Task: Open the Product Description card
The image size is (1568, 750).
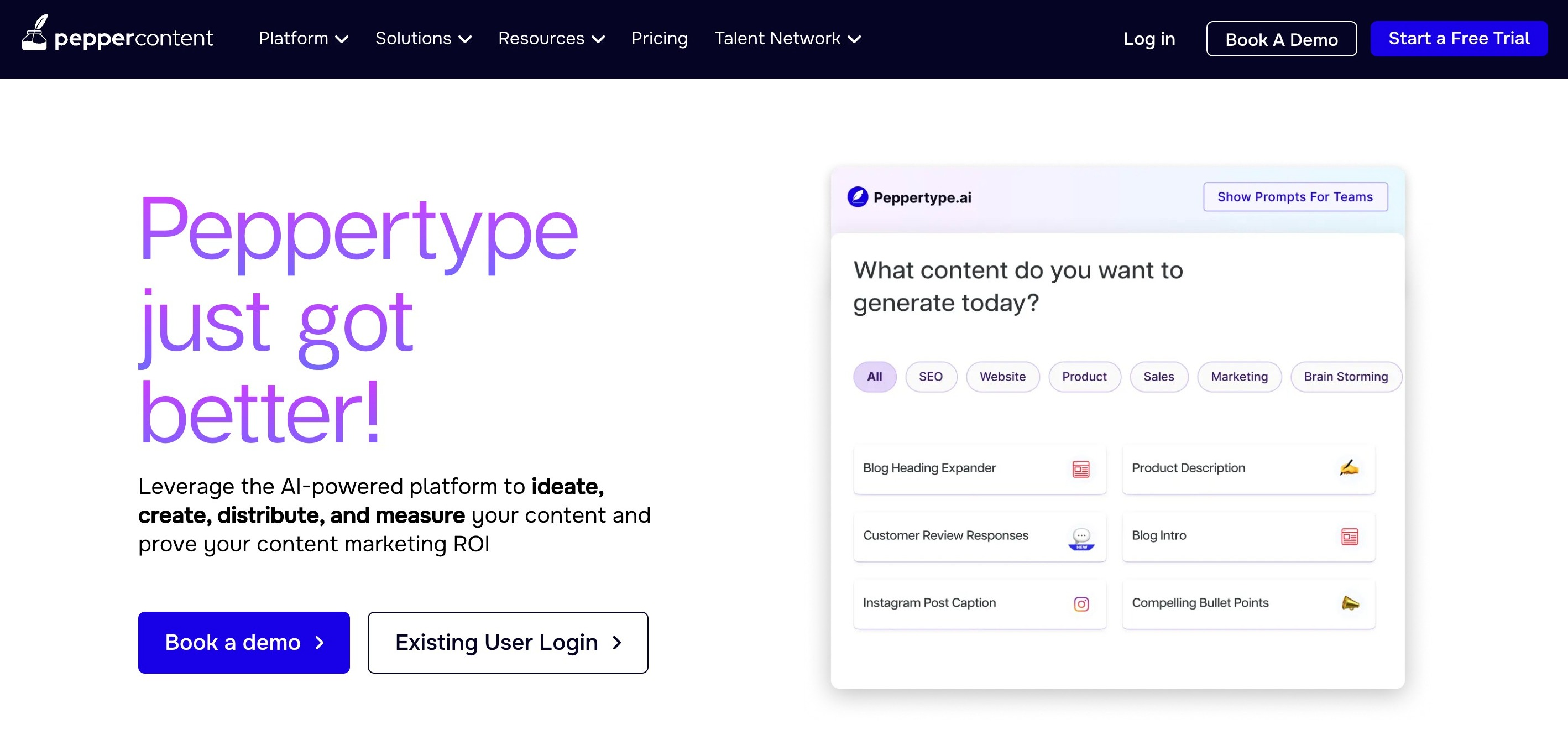Action: coord(1248,469)
